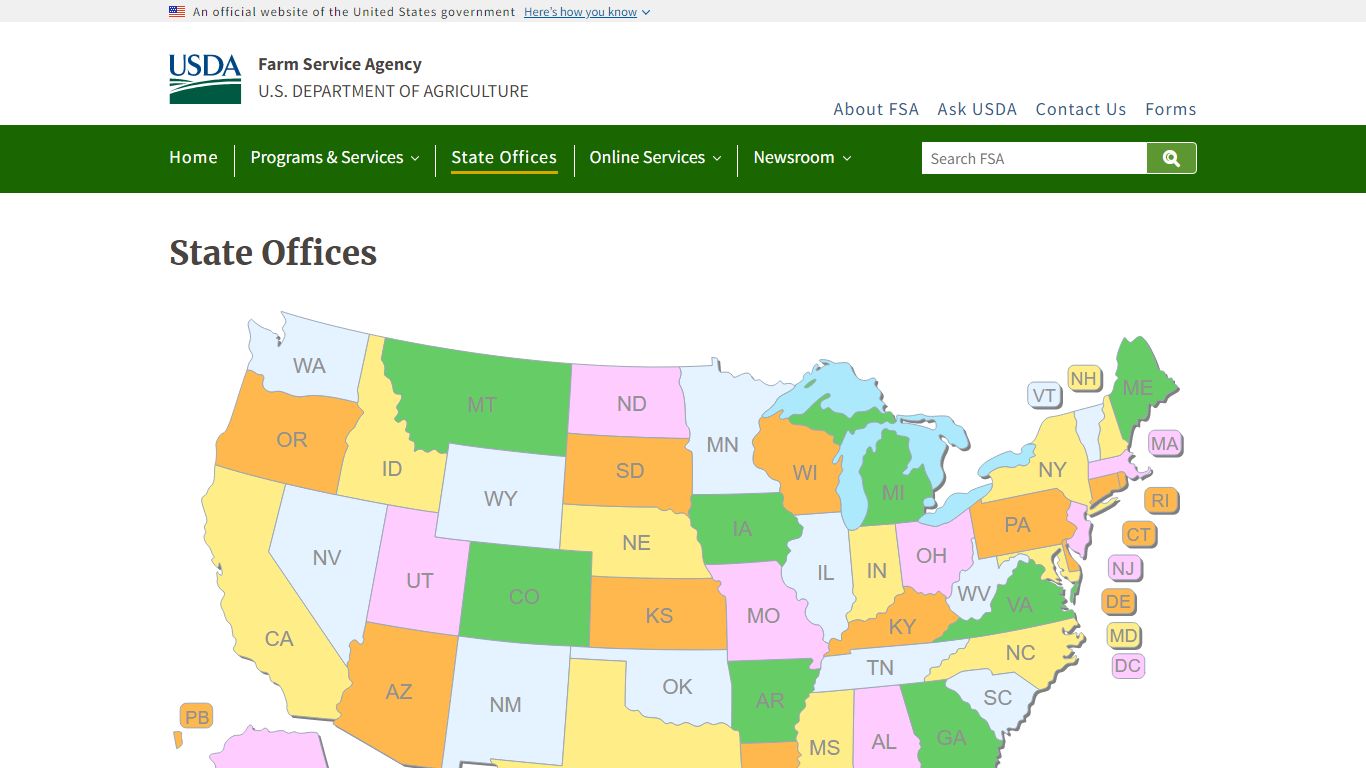Click Colorado (CO) on the map
The image size is (1366, 768).
point(524,597)
